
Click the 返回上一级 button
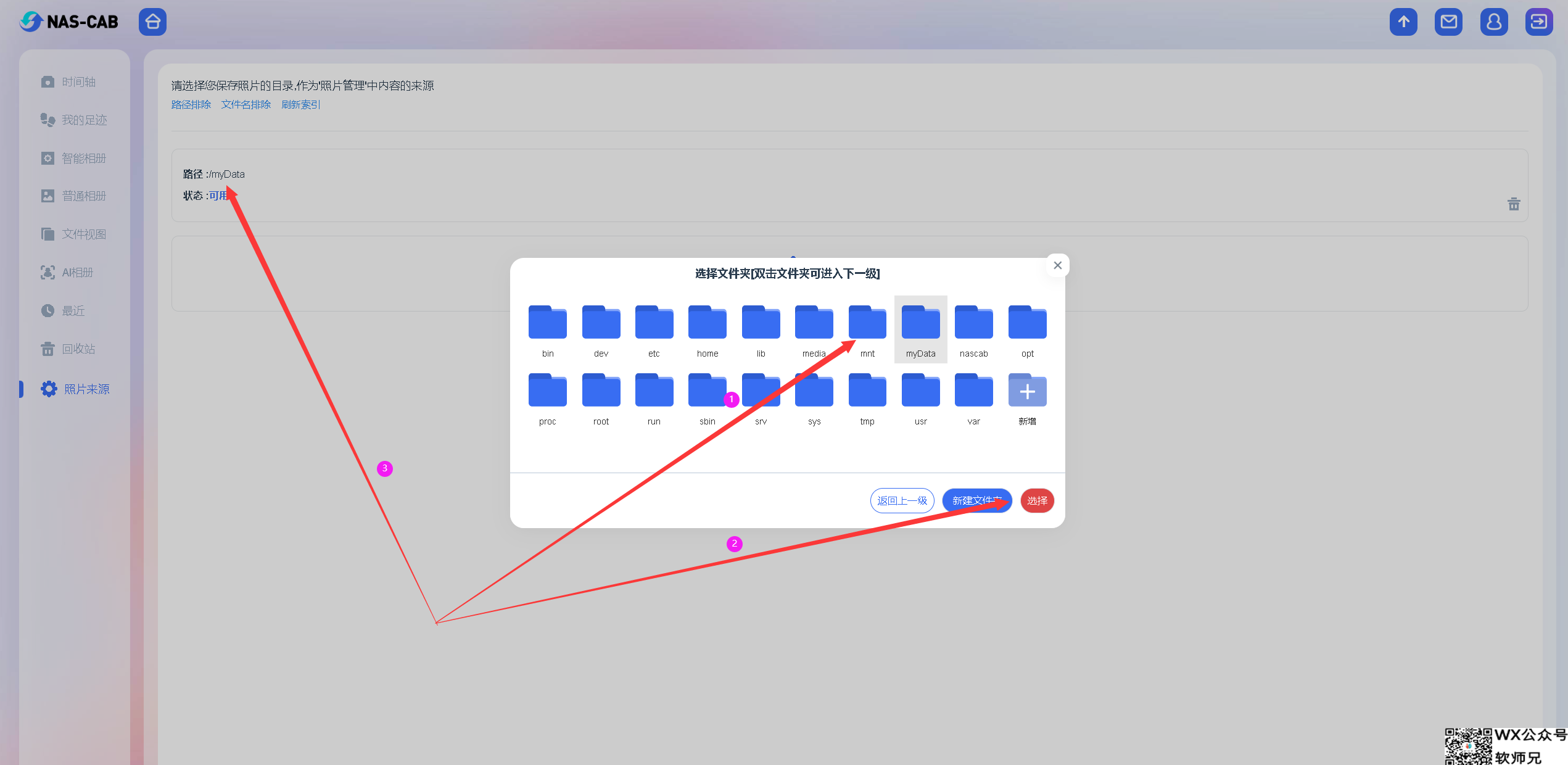coord(902,500)
